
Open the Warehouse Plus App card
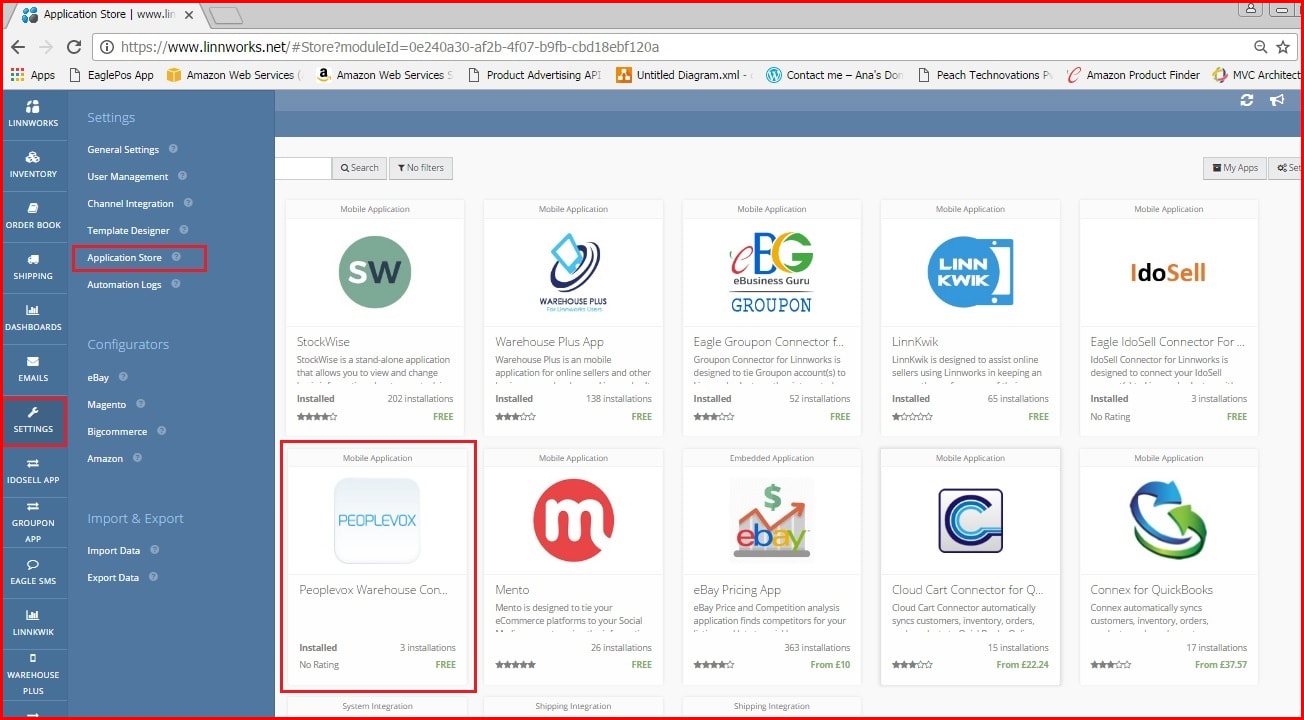click(573, 317)
